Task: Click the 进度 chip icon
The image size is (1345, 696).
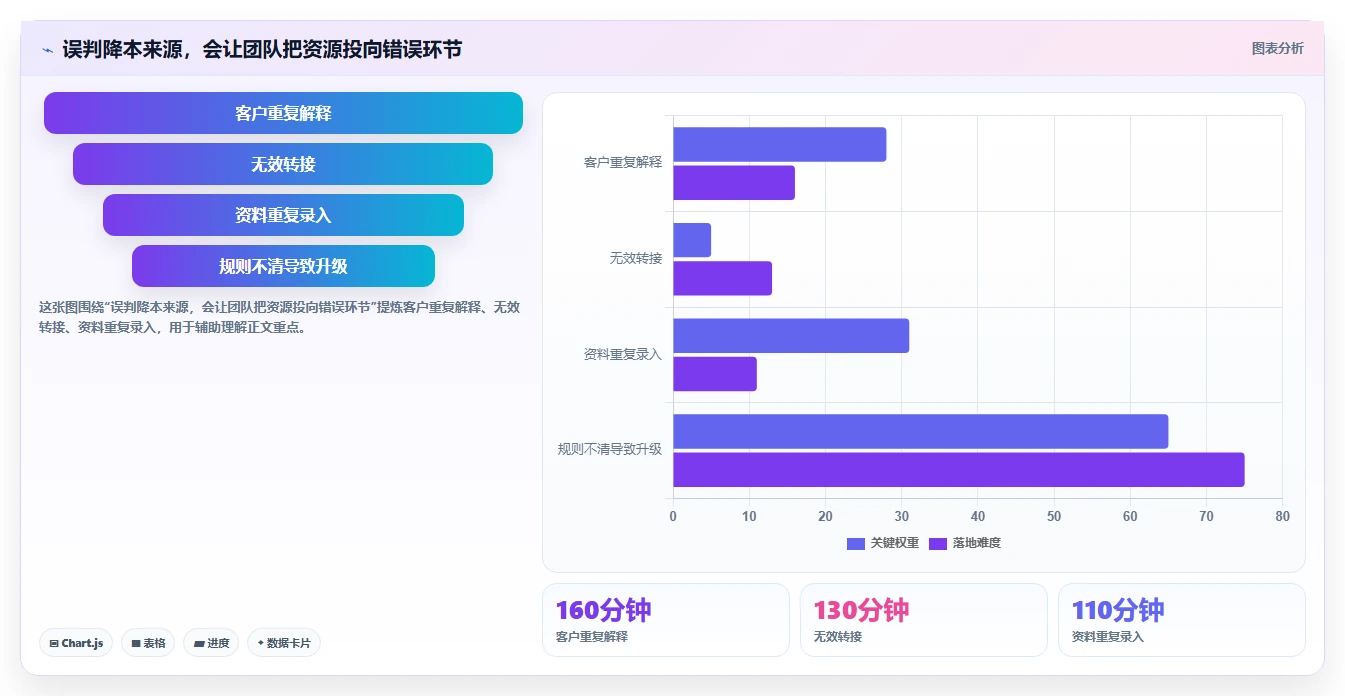Action: click(199, 644)
